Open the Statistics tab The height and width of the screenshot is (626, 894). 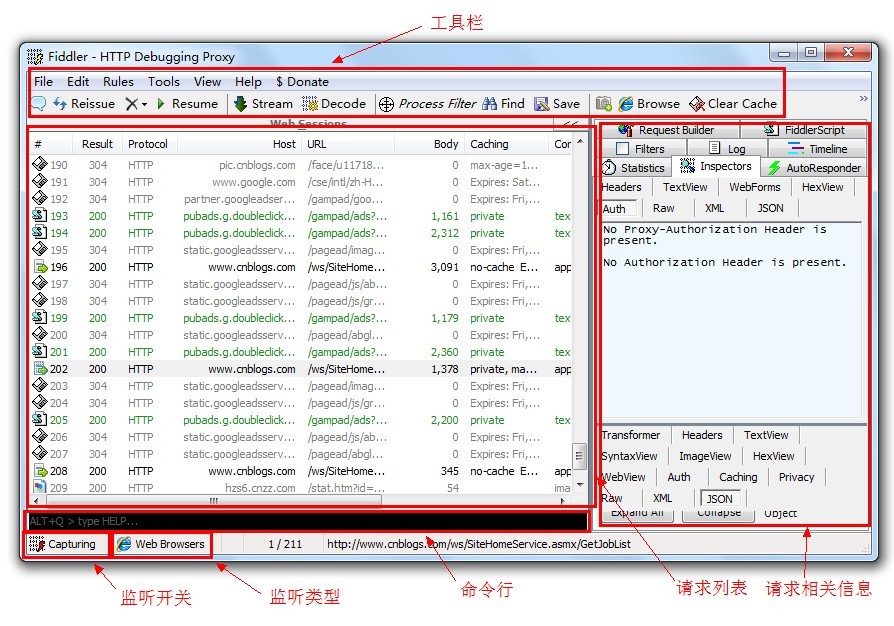635,168
